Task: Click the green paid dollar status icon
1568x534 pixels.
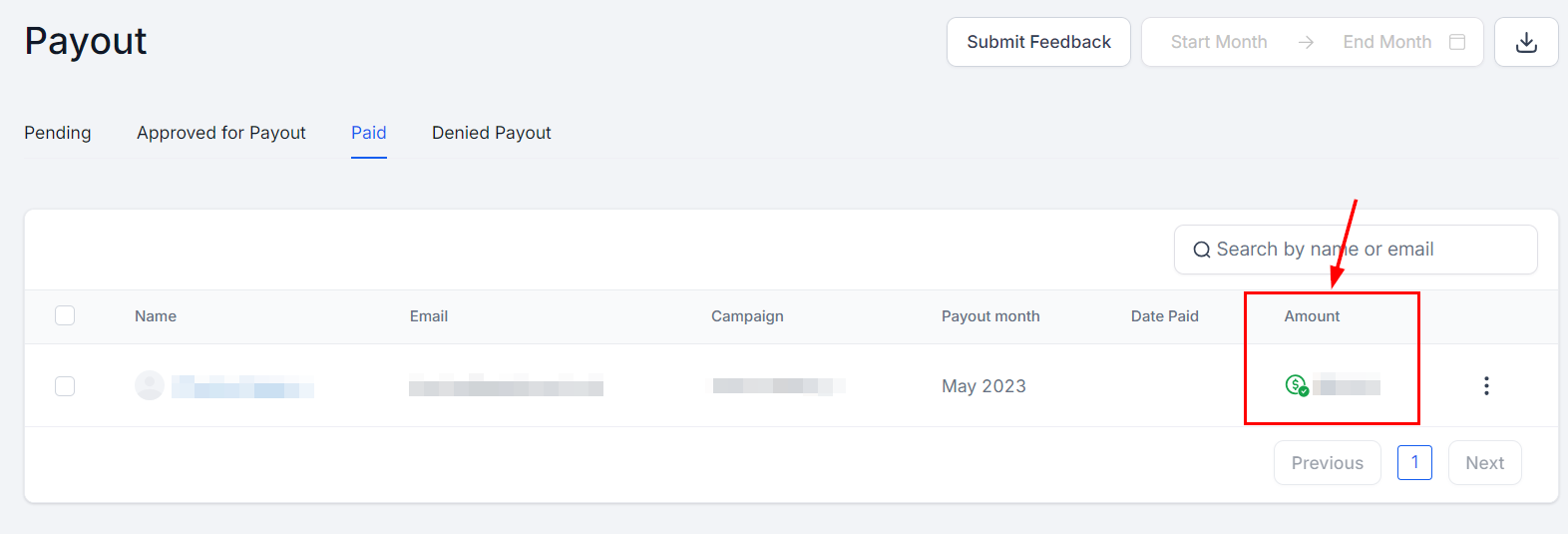Action: coord(1296,385)
